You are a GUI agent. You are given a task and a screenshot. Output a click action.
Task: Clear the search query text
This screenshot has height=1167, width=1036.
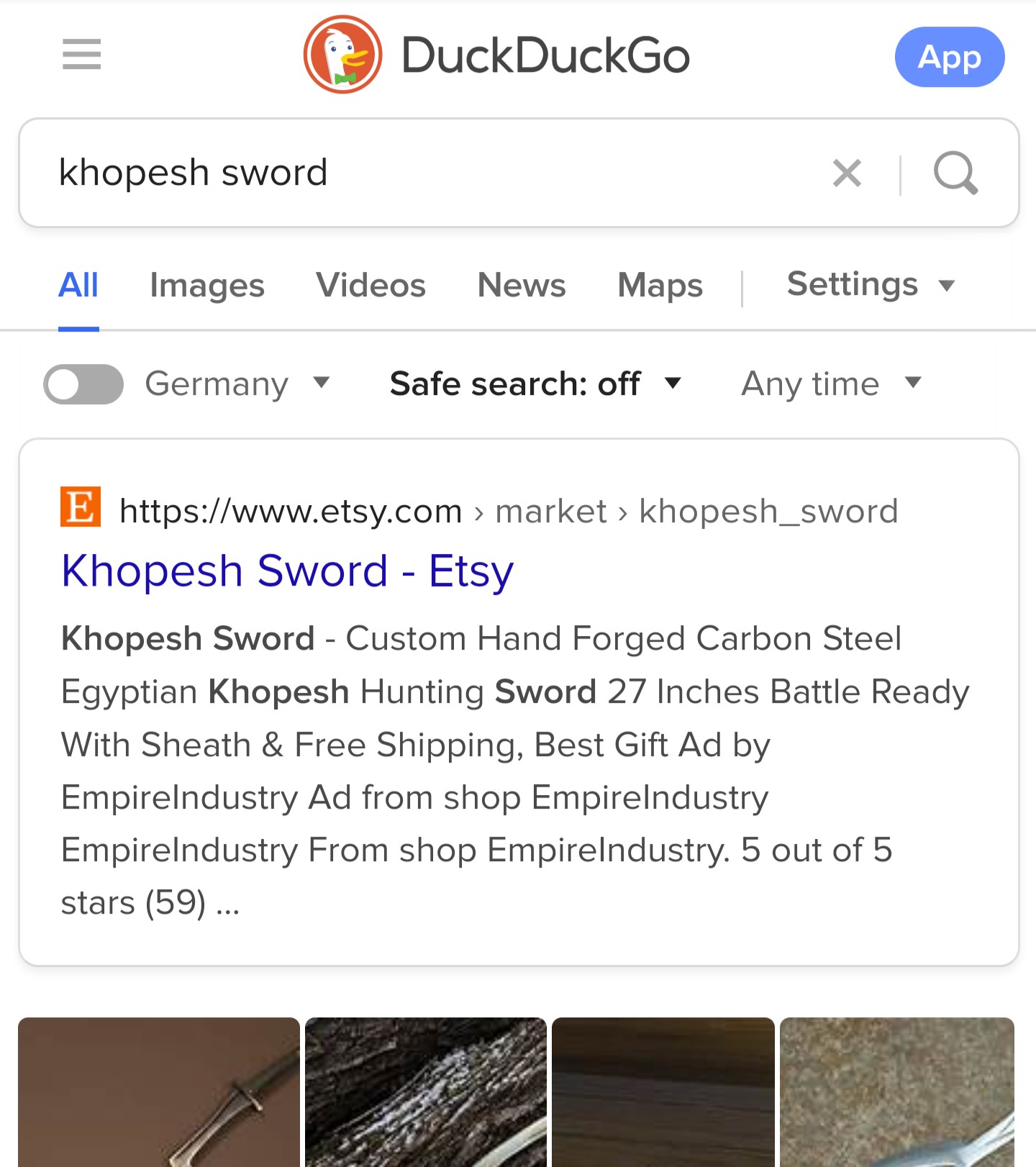click(847, 173)
